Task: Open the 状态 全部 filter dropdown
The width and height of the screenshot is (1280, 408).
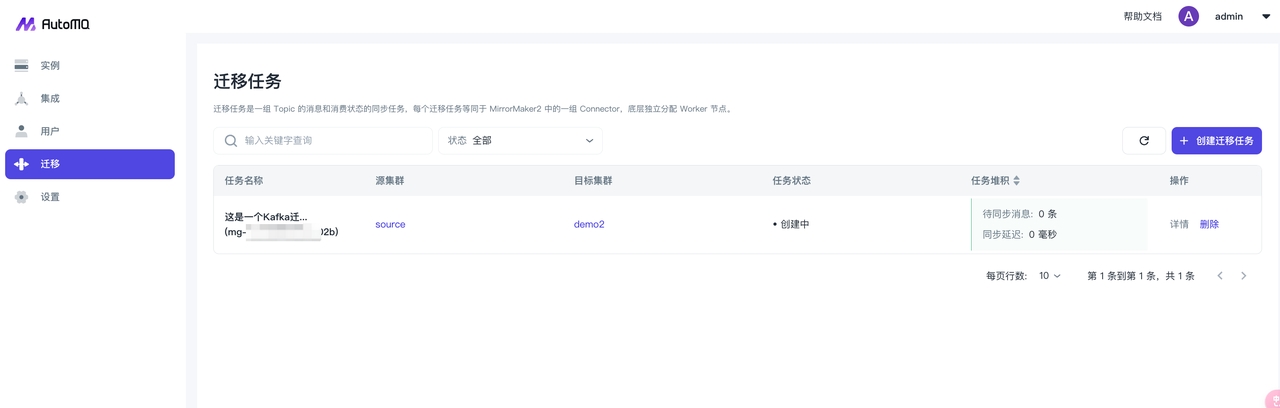Action: [x=520, y=141]
